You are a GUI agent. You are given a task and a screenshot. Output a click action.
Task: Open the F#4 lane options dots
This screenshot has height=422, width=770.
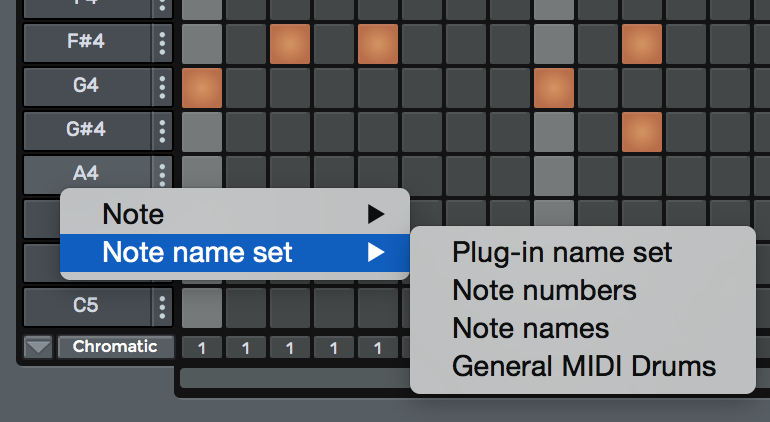point(162,43)
